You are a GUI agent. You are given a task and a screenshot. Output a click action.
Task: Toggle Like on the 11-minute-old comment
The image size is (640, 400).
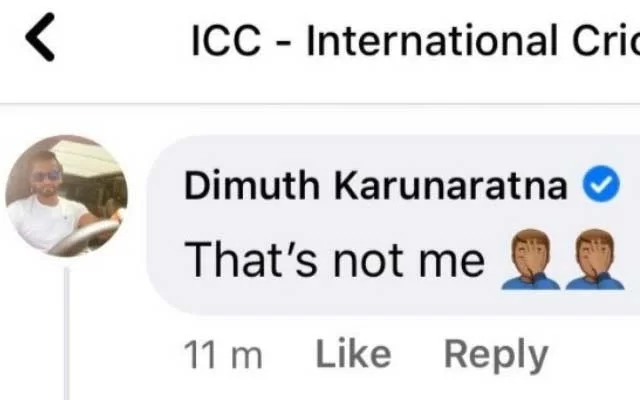tap(353, 353)
